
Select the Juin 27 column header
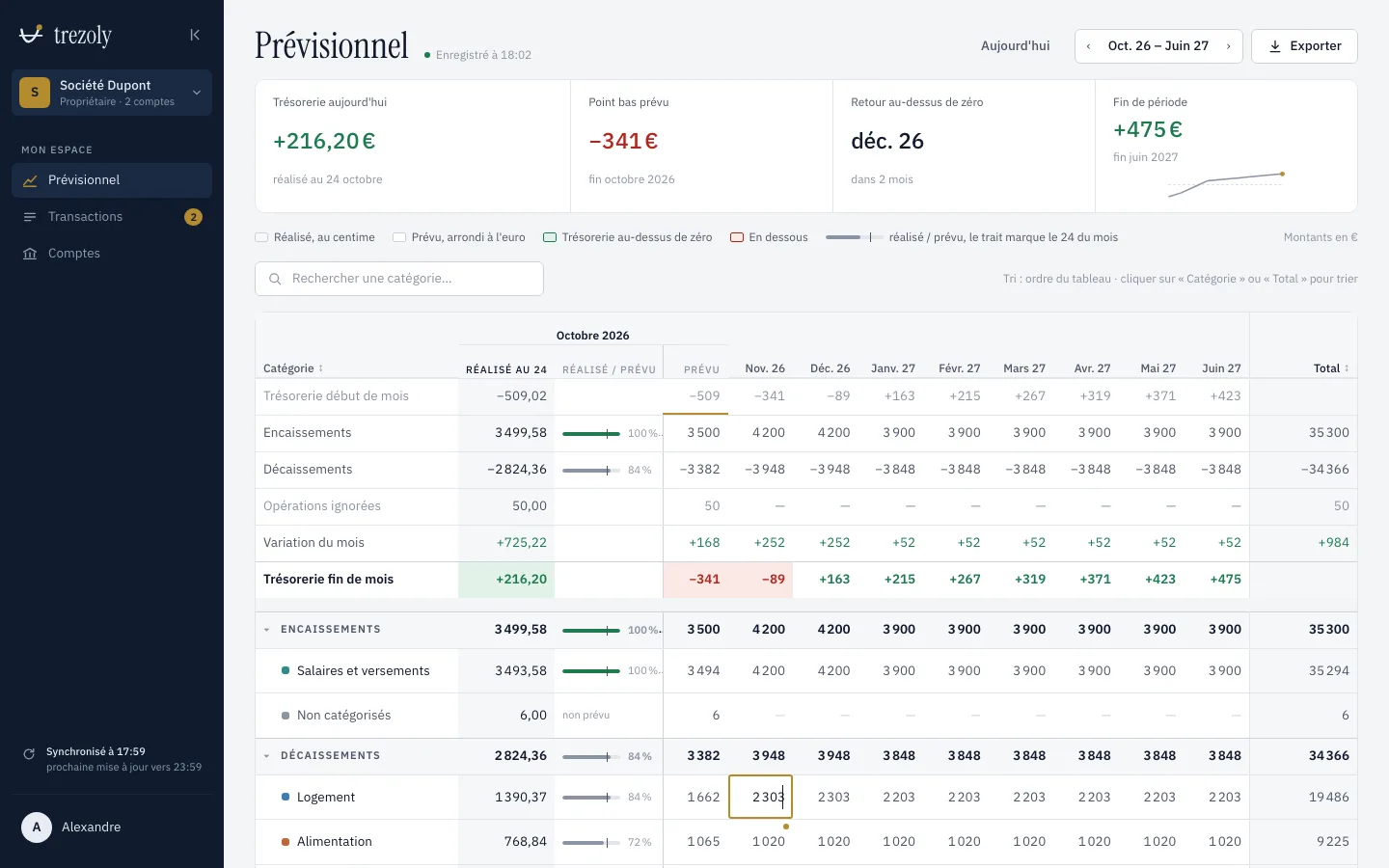click(x=1221, y=368)
